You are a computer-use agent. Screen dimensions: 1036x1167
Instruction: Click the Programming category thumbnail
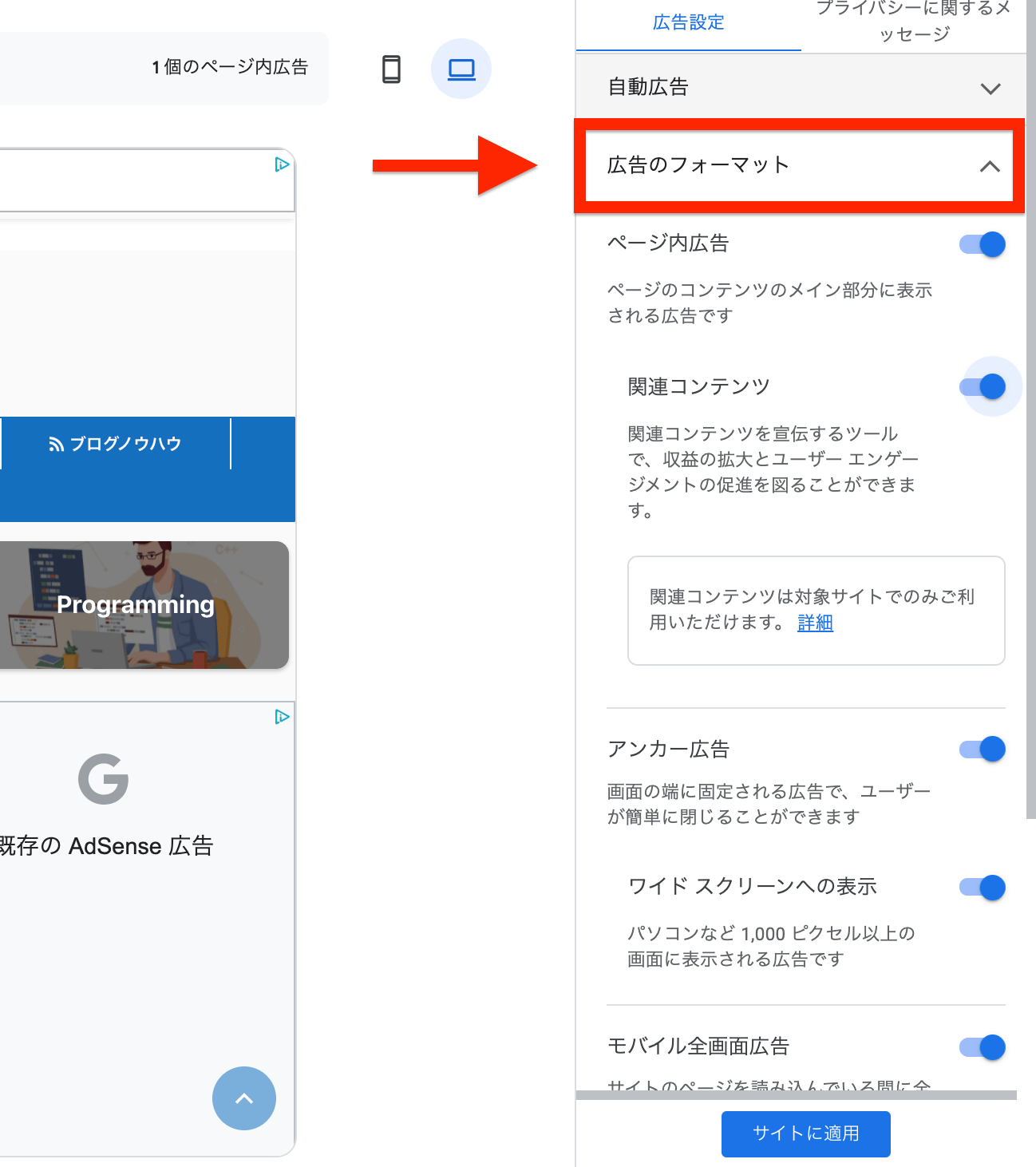click(x=136, y=605)
